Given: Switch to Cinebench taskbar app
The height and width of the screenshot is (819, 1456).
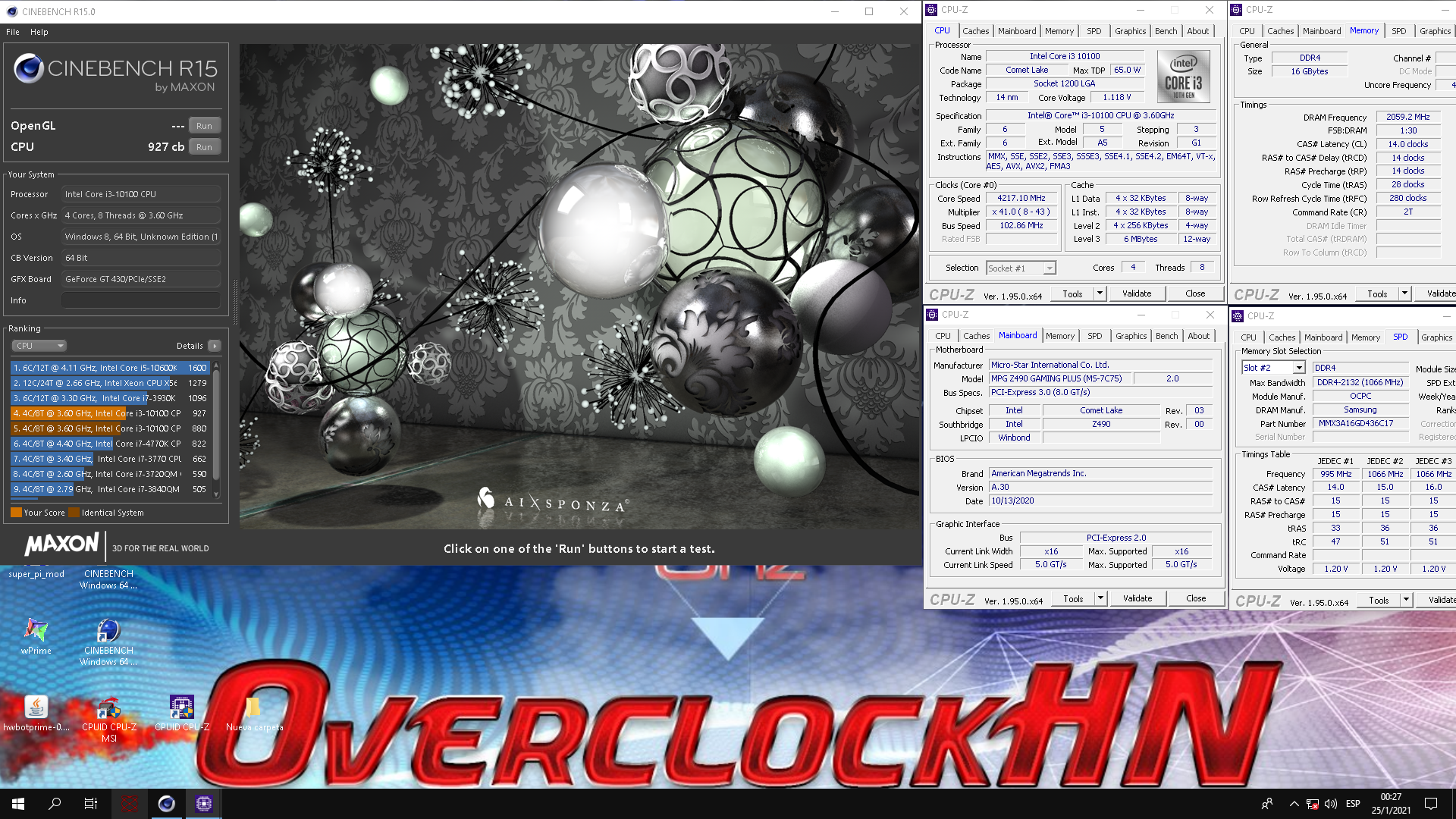Looking at the screenshot, I should tap(166, 804).
